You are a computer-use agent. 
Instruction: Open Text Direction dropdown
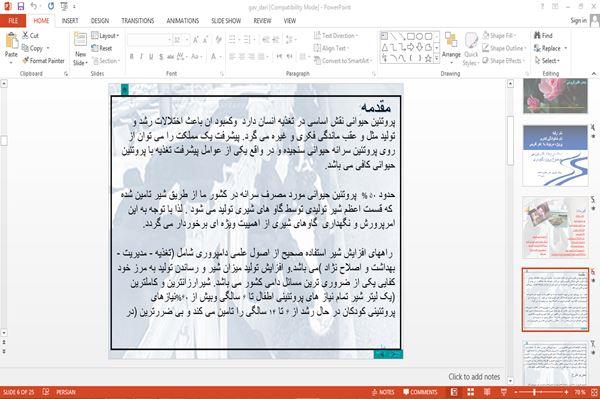(336, 36)
